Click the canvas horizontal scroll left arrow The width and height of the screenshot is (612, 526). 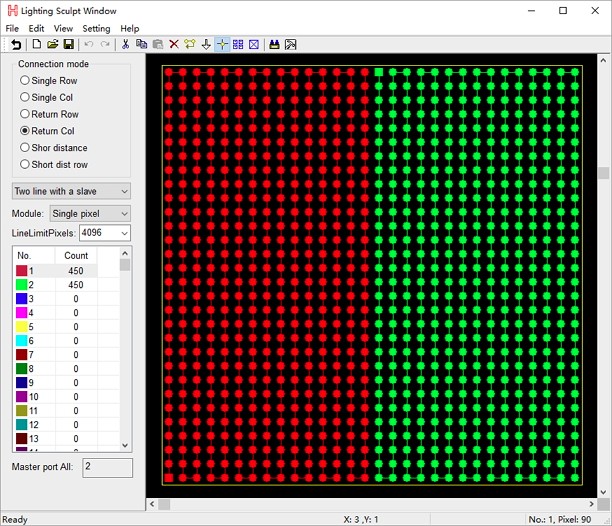[152, 504]
